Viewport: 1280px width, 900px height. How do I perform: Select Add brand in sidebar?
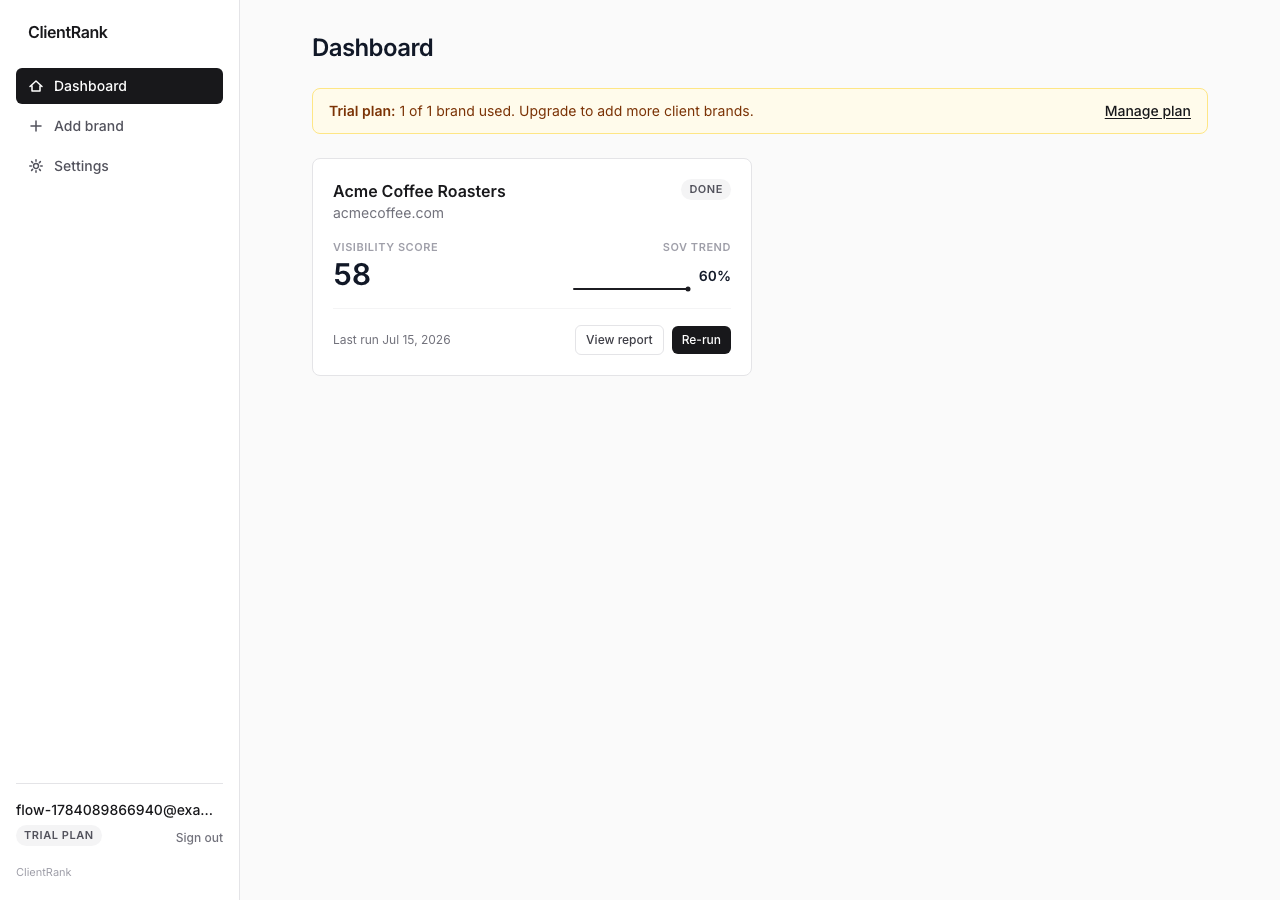pos(119,126)
